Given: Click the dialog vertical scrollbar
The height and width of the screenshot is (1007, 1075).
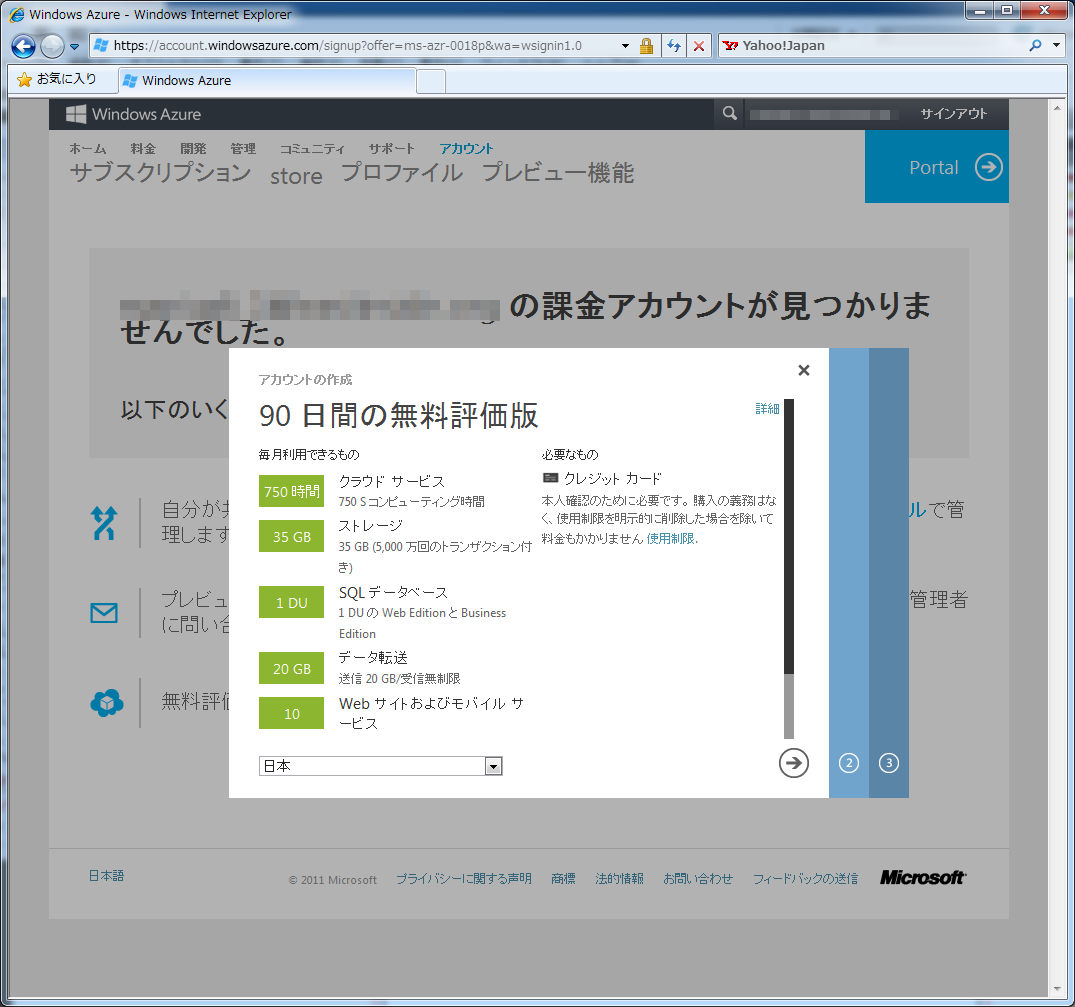Looking at the screenshot, I should point(788,568).
